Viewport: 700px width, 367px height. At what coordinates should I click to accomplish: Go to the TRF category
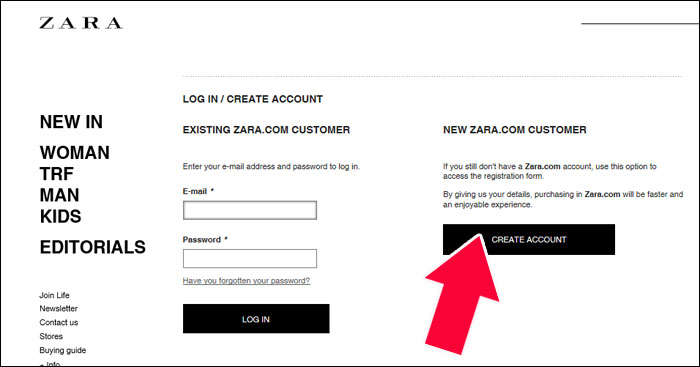tap(57, 174)
